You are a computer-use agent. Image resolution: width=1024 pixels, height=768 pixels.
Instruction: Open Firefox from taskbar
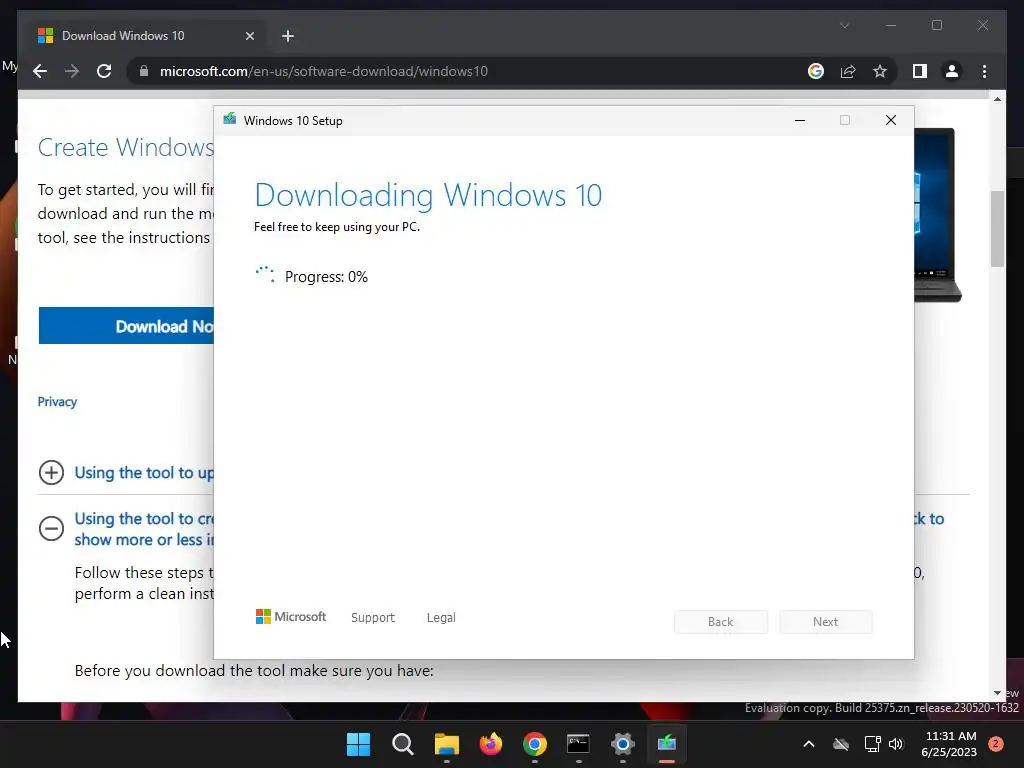point(490,744)
